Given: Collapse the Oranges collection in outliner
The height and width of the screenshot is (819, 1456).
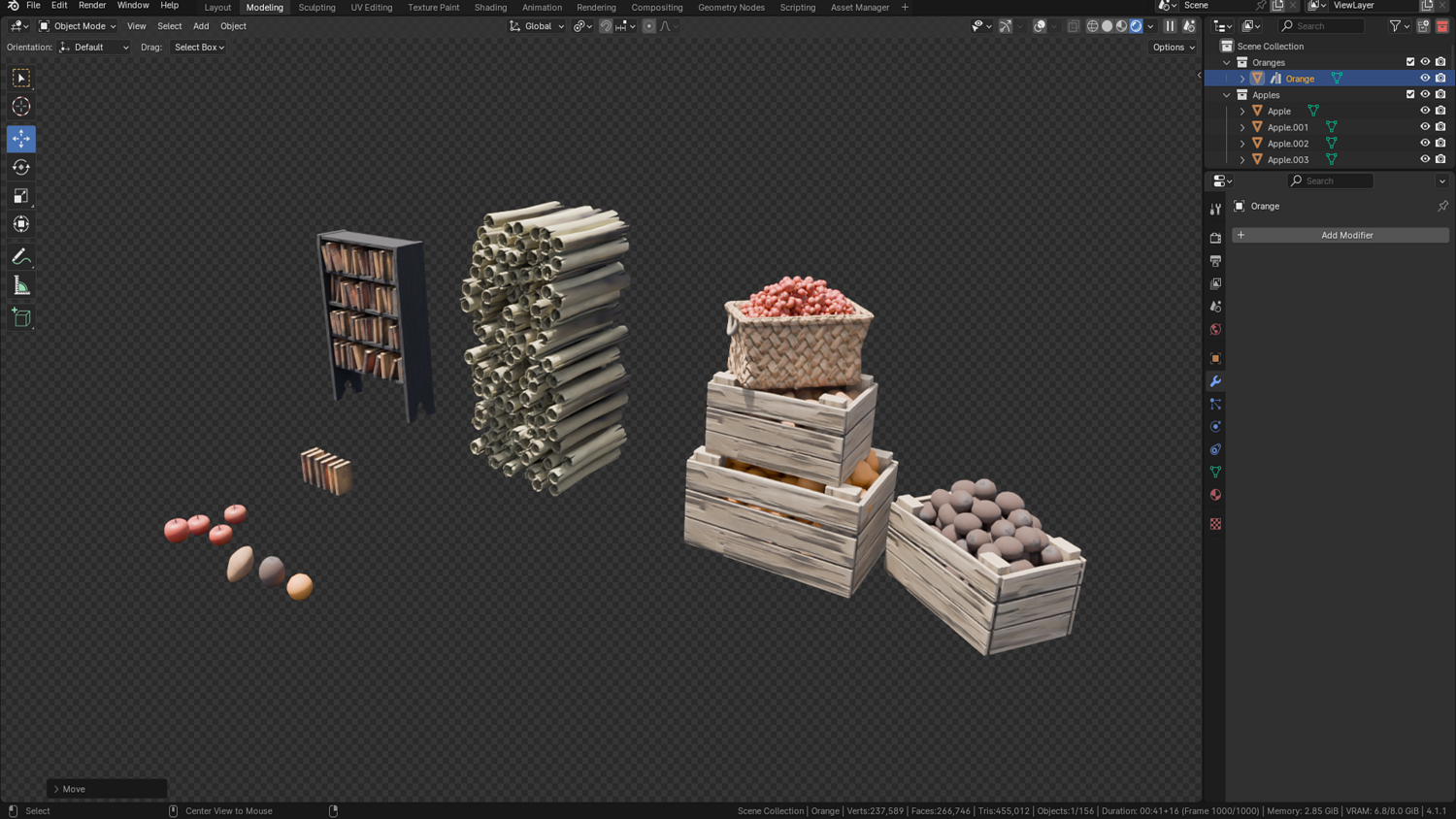Looking at the screenshot, I should 1227,62.
